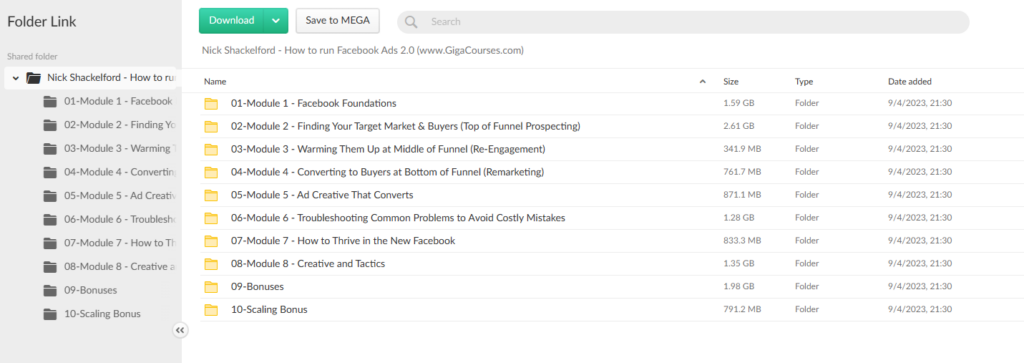Click the sidebar folder icon for 09-Bonuses
Image resolution: width=1024 pixels, height=363 pixels.
click(x=50, y=291)
